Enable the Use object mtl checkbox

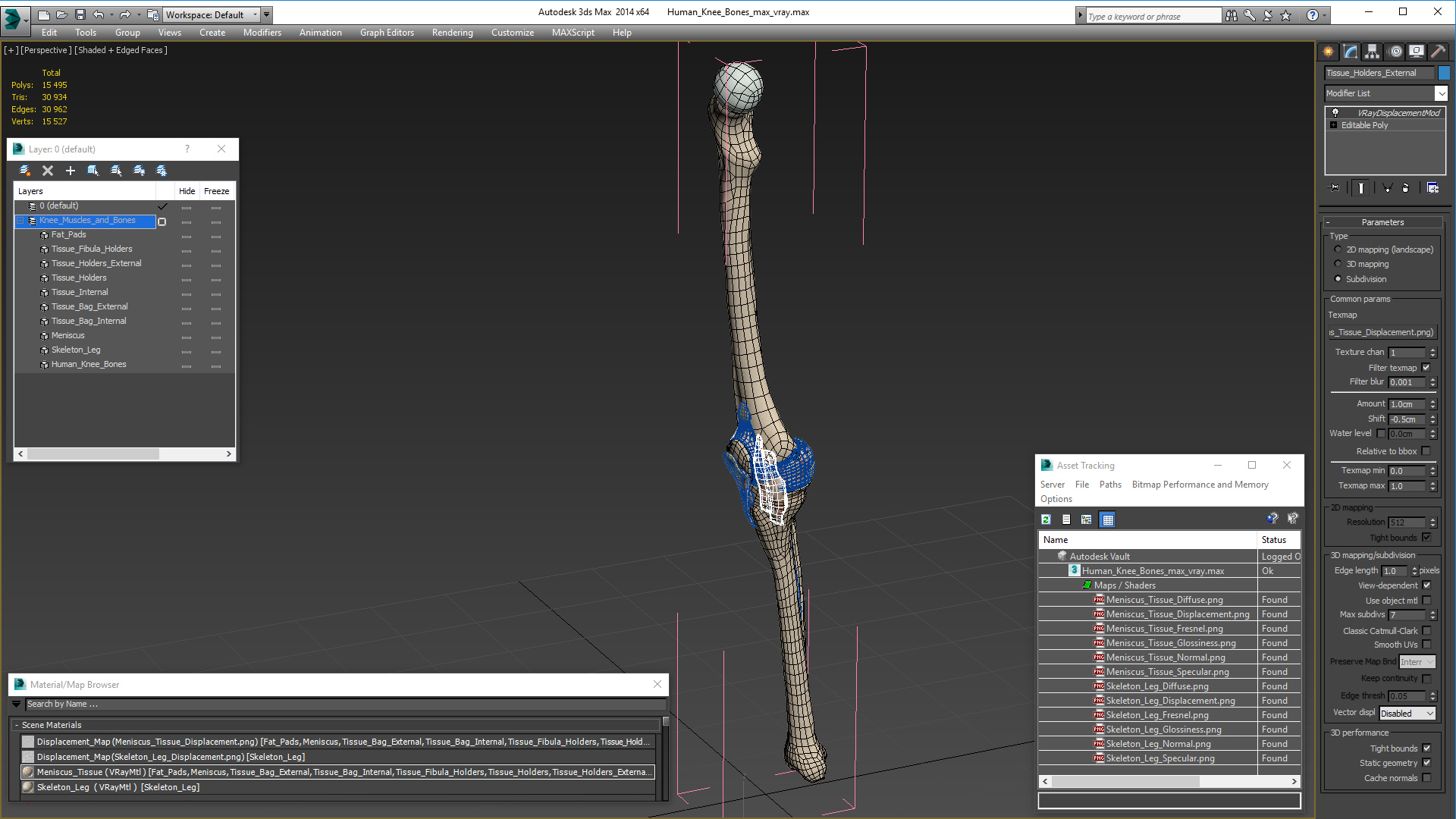1426,601
